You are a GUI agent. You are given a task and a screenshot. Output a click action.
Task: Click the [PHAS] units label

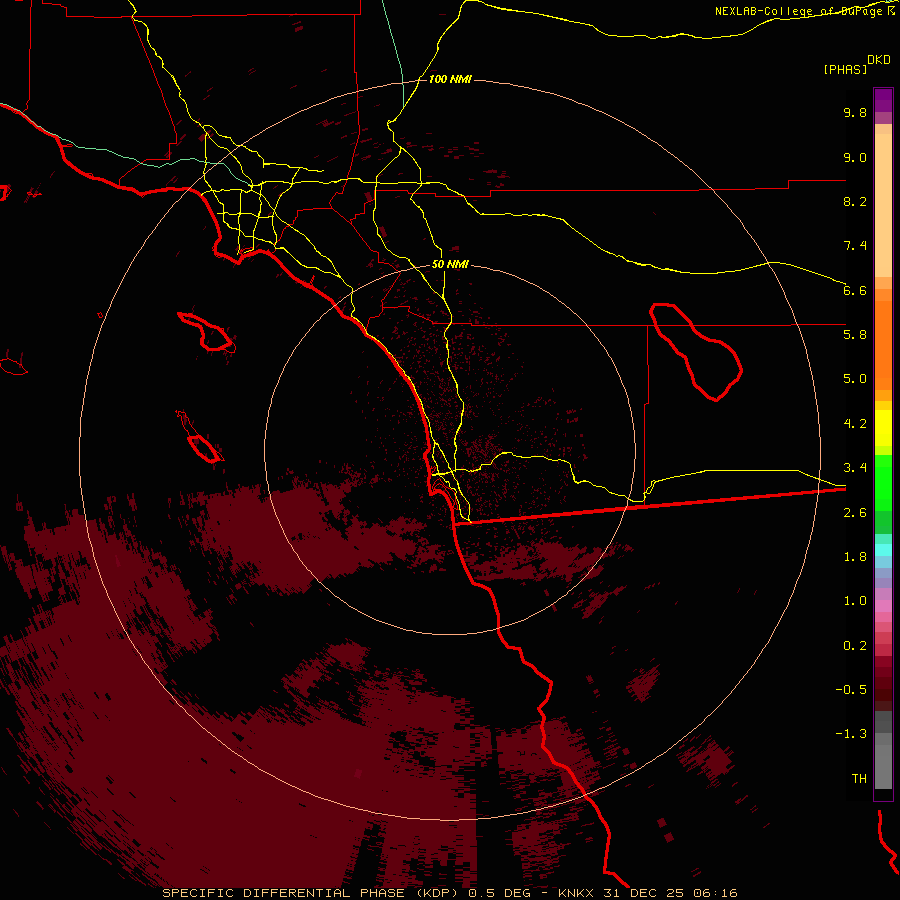tap(845, 69)
